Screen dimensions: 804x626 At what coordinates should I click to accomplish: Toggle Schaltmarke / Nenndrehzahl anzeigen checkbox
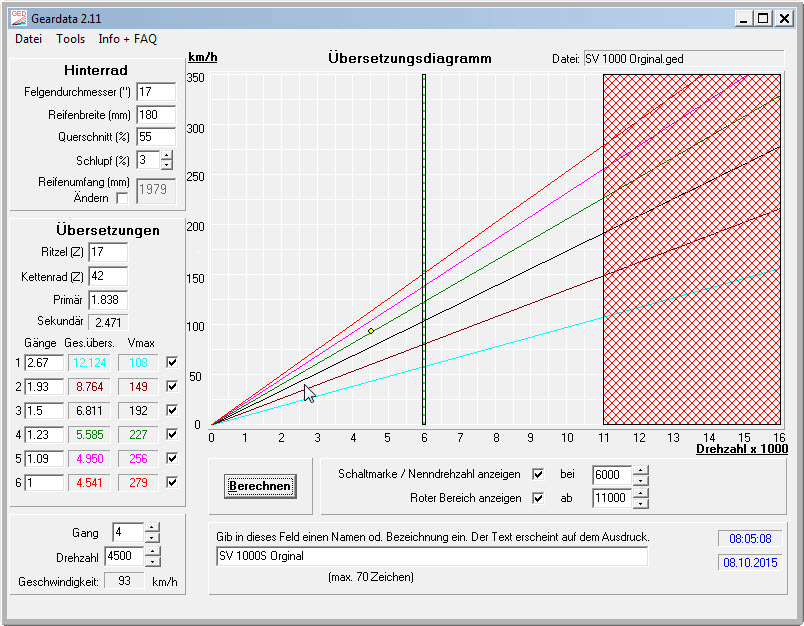click(539, 474)
